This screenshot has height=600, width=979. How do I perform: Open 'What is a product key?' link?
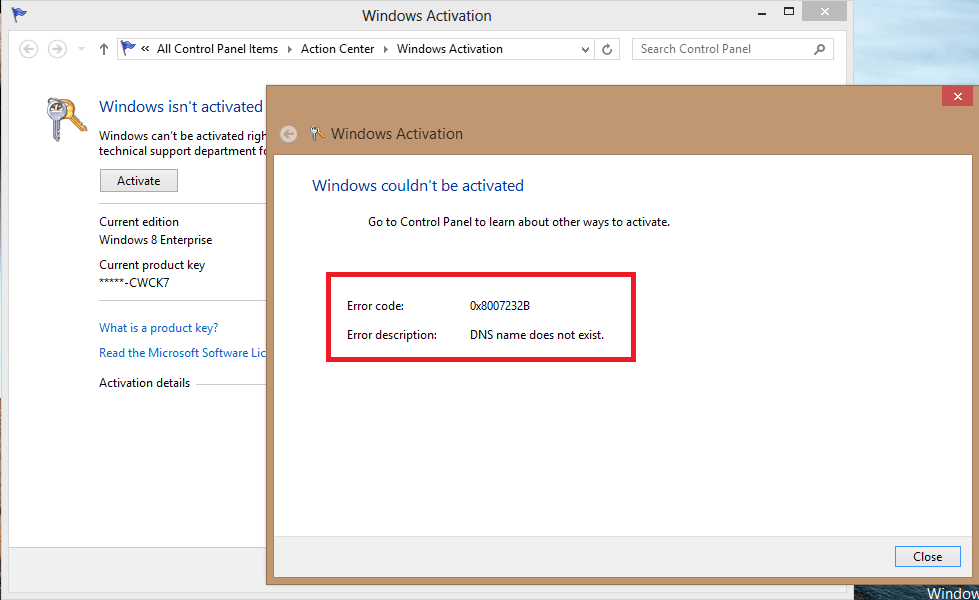[x=159, y=328]
